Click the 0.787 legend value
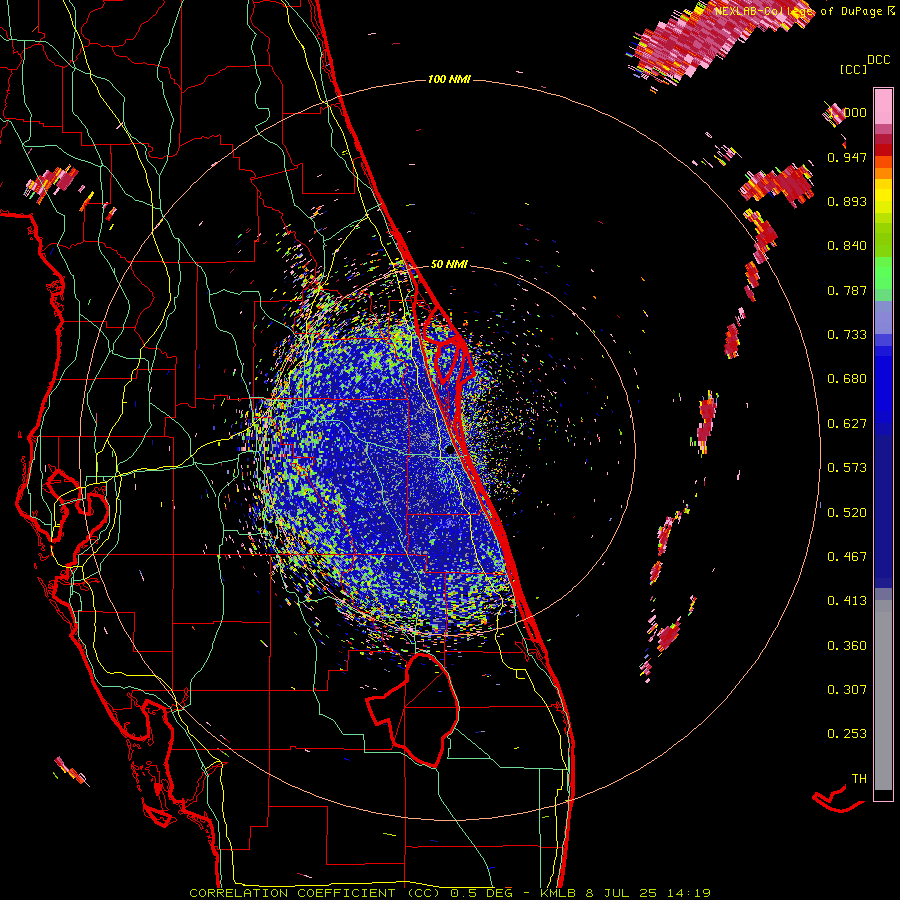 click(x=847, y=290)
